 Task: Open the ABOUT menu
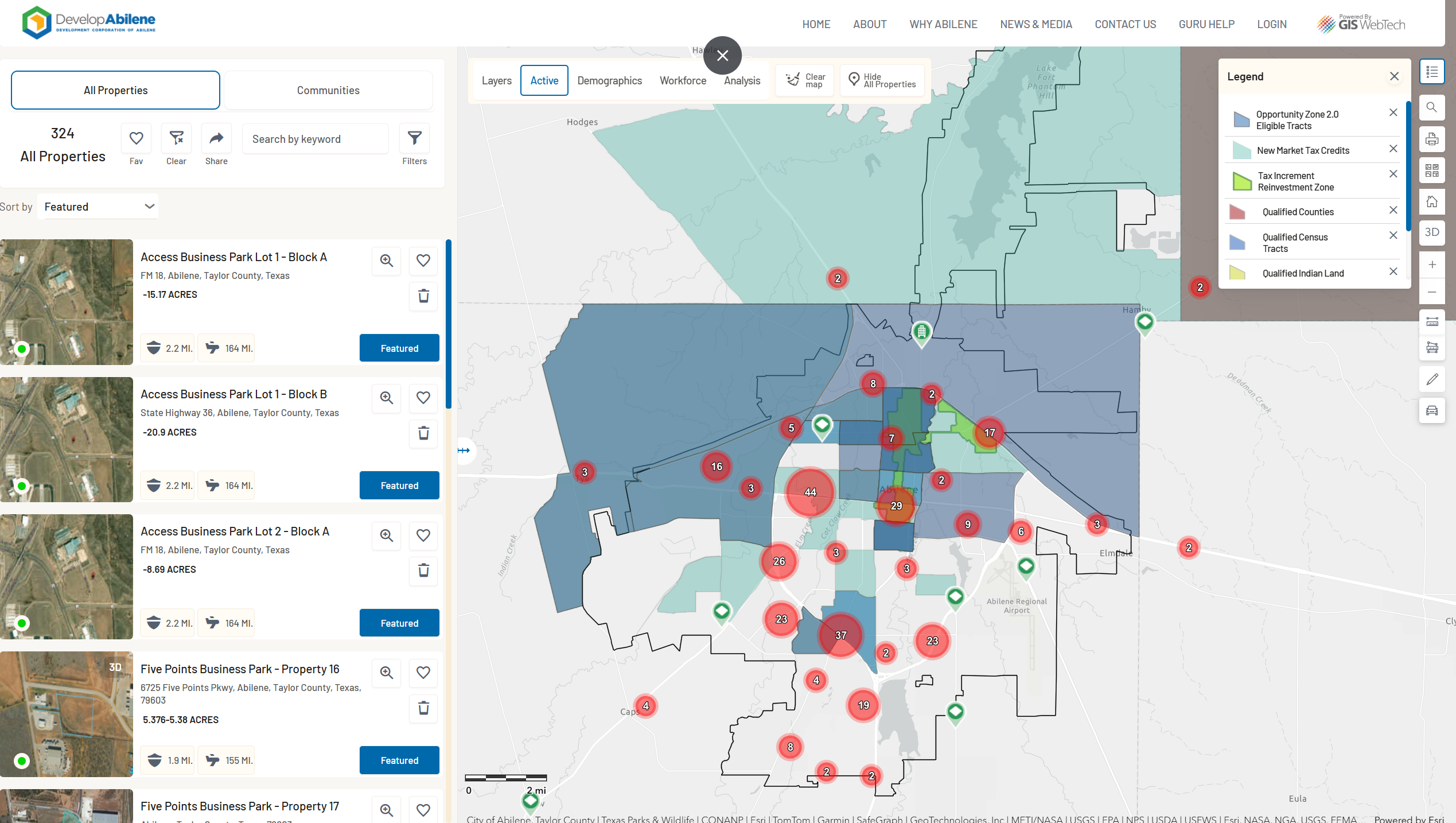pos(870,24)
